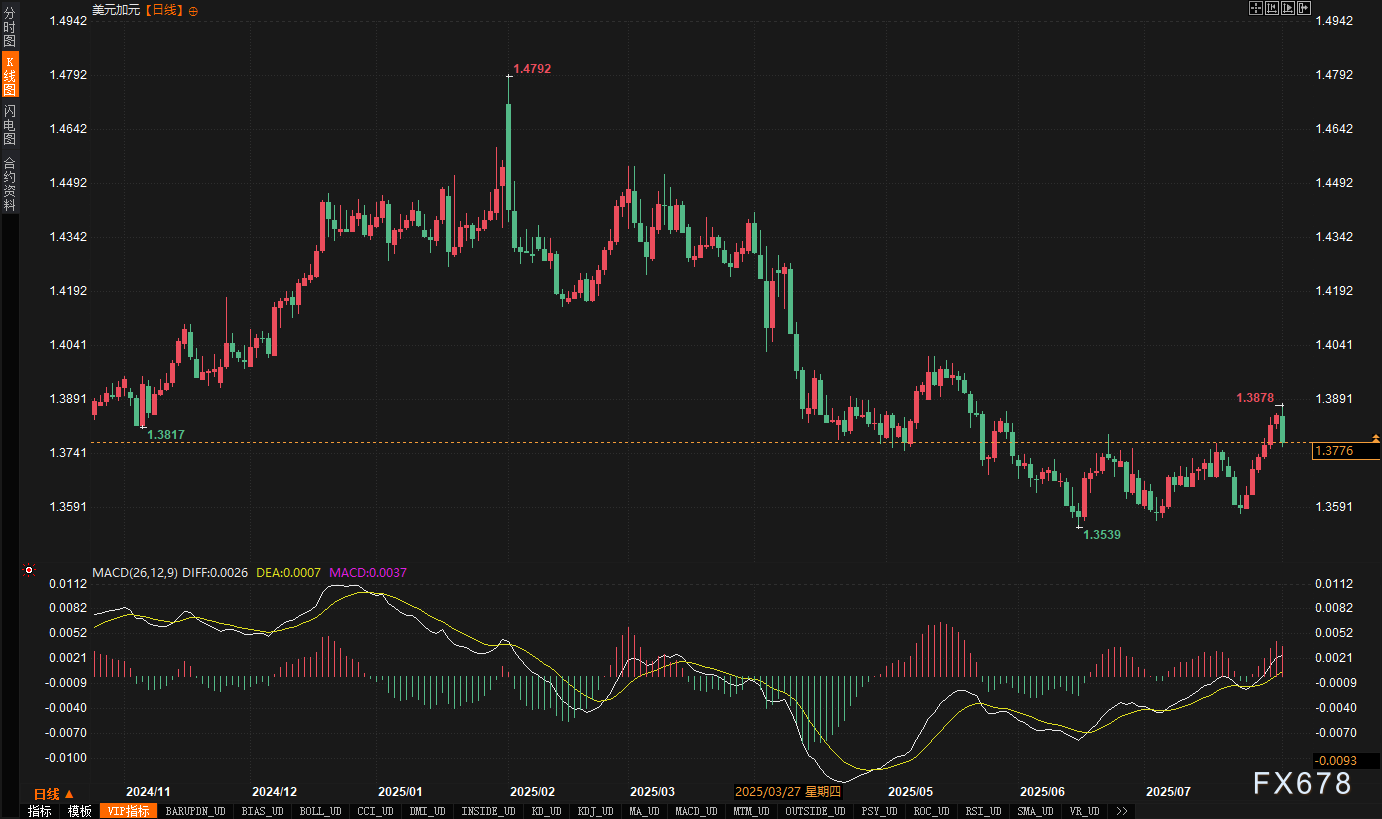
Task: Apply the MACD_UD indicator
Action: pyautogui.click(x=695, y=811)
